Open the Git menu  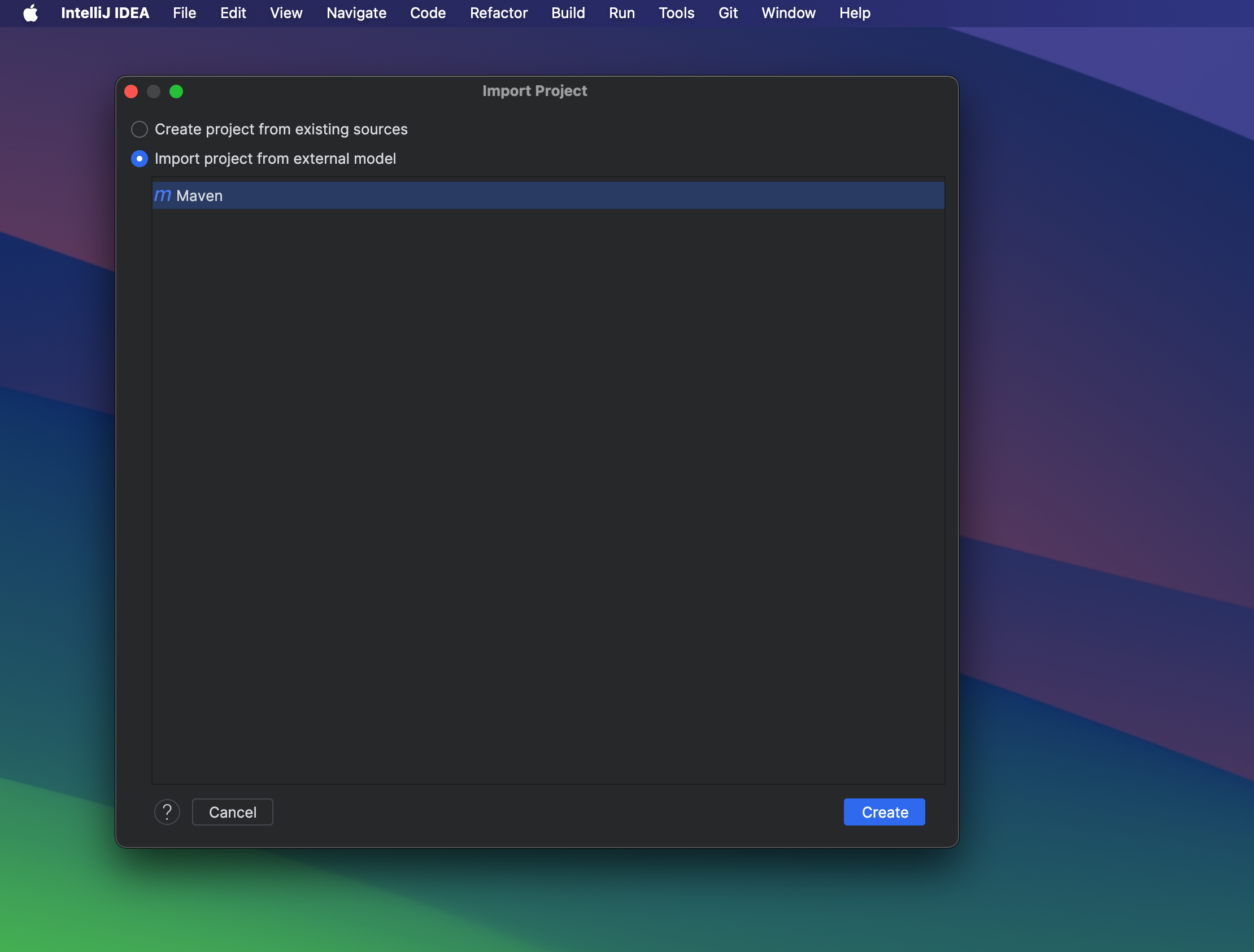pos(728,13)
